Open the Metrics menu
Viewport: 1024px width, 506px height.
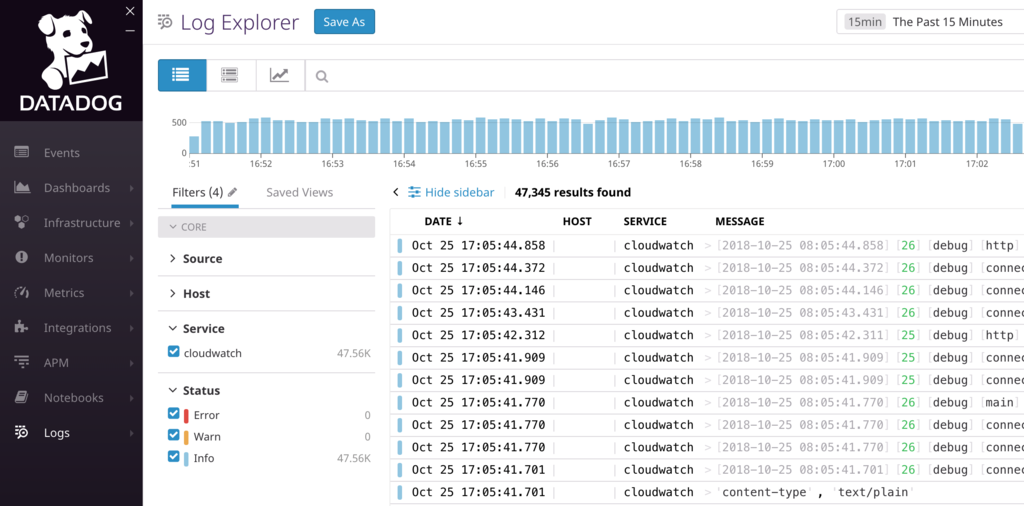click(x=63, y=293)
